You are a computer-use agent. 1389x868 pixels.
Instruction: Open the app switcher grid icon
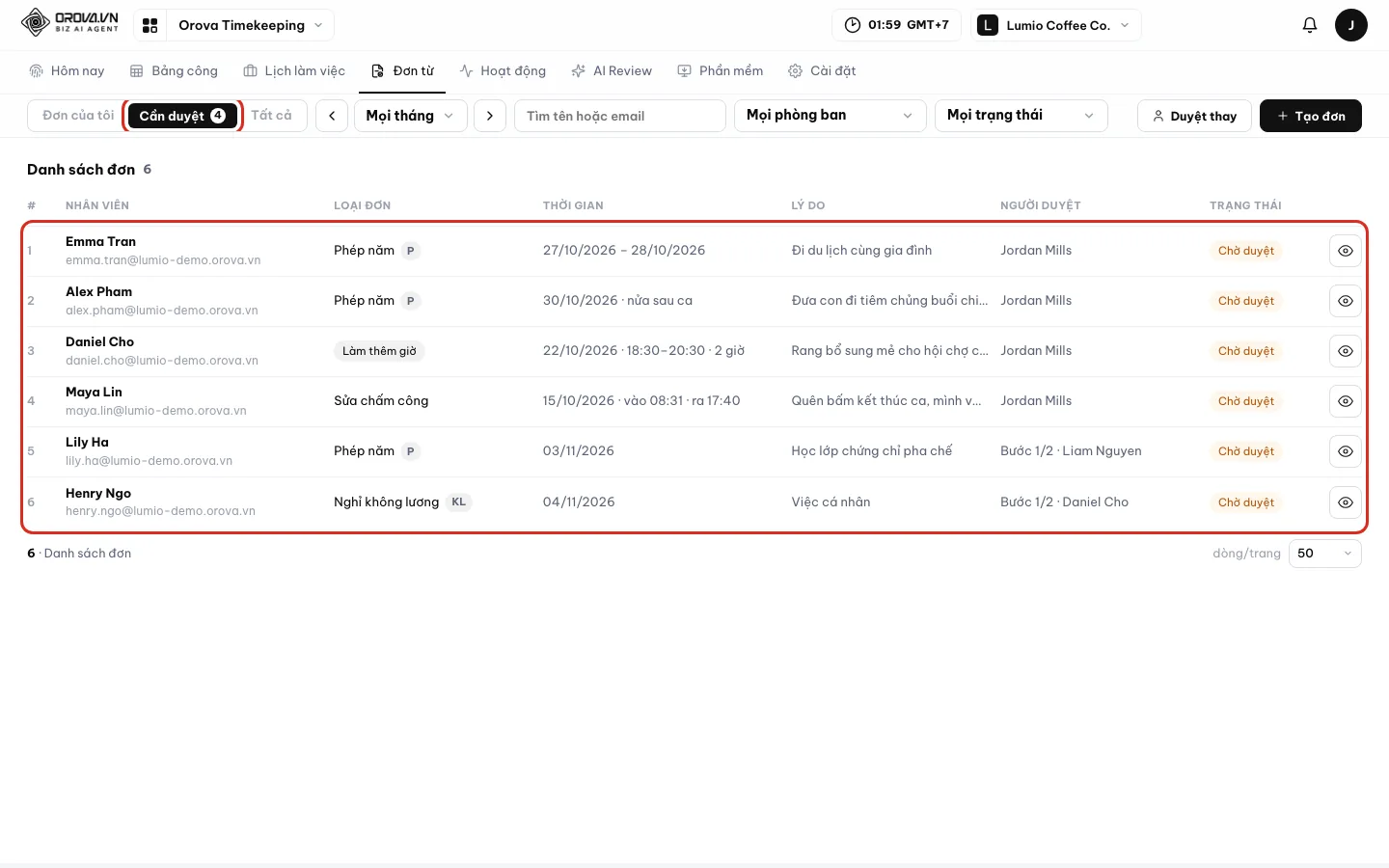150,25
